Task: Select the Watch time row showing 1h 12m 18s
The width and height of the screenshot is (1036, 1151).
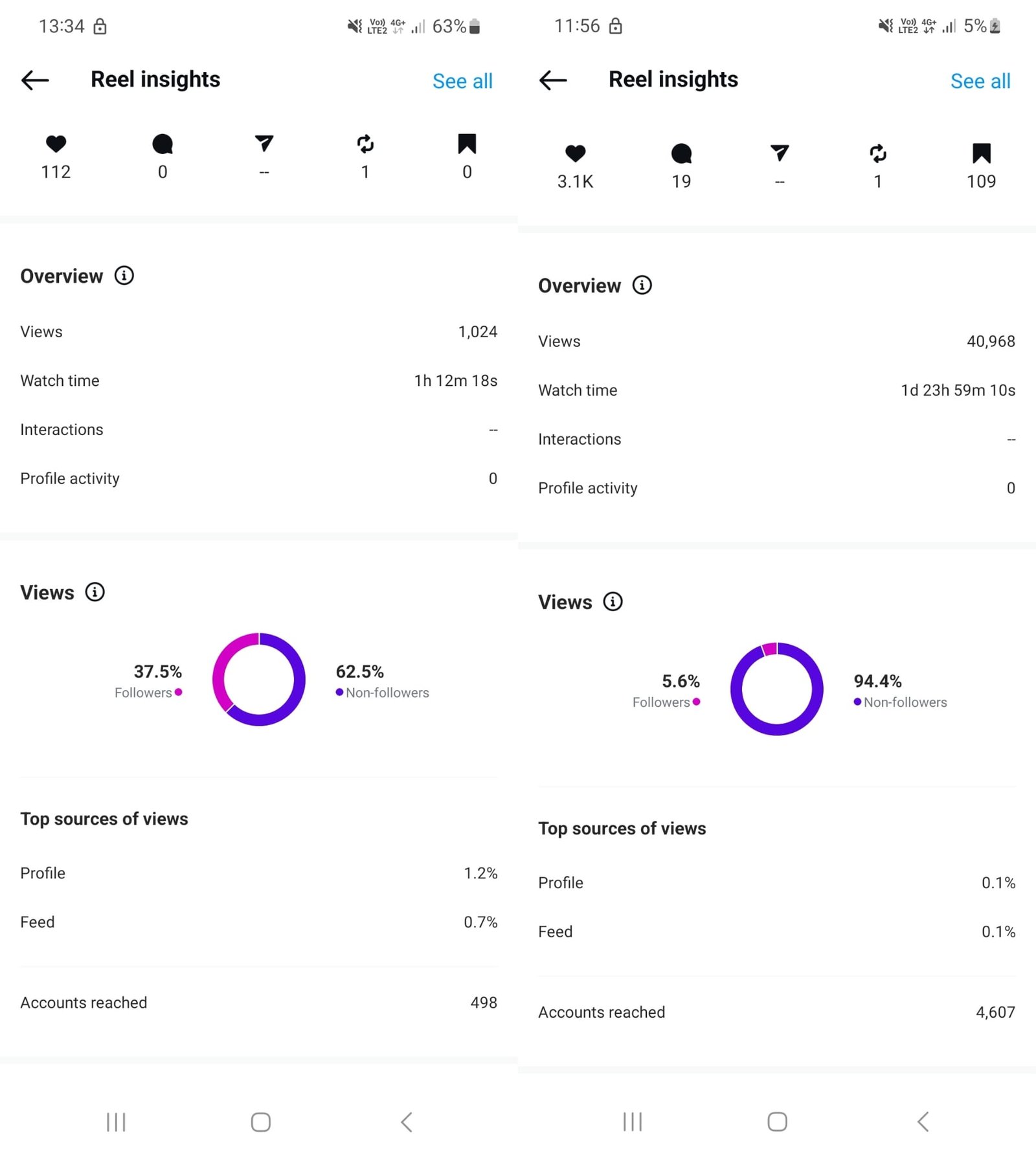Action: tap(258, 381)
